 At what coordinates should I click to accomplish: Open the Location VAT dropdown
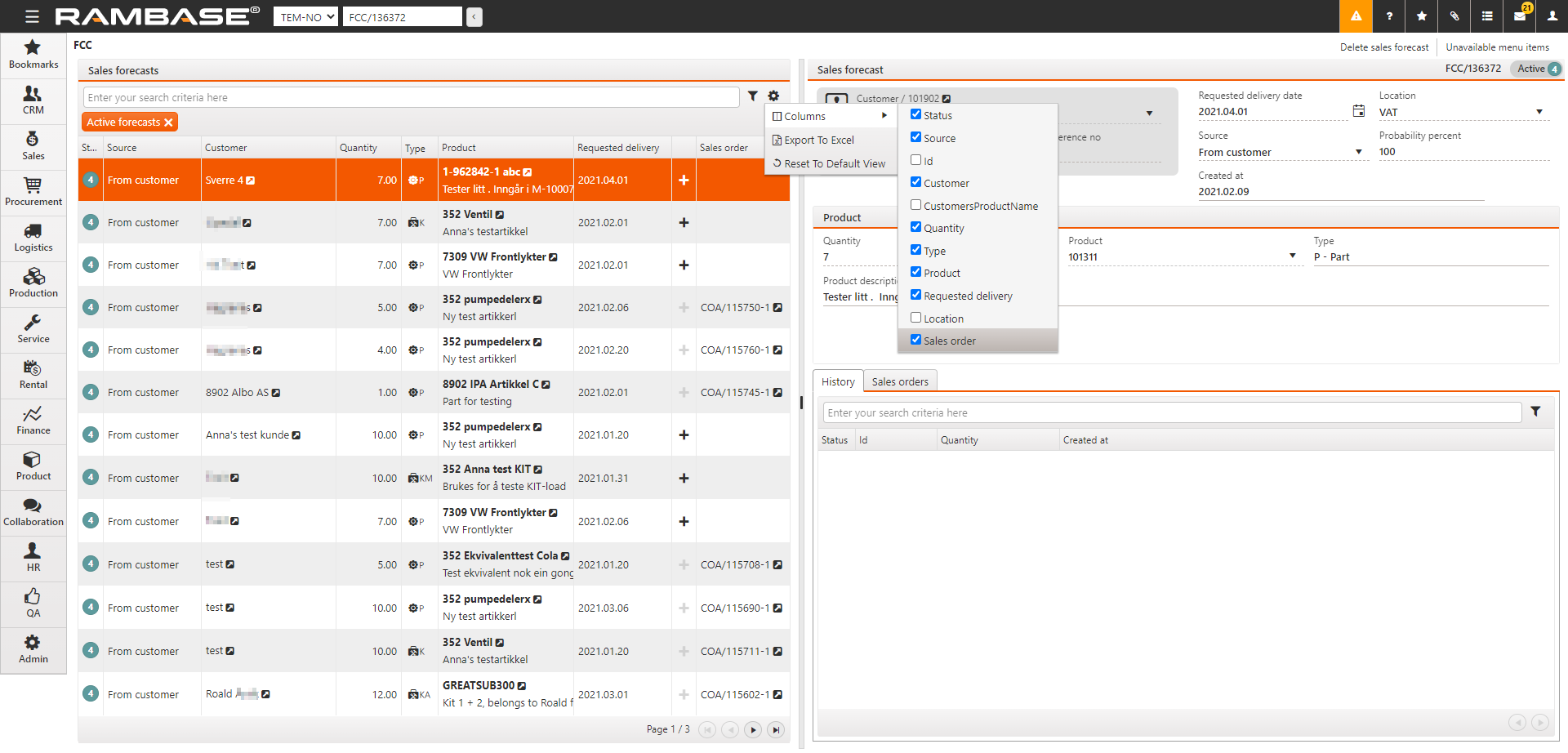1539,112
